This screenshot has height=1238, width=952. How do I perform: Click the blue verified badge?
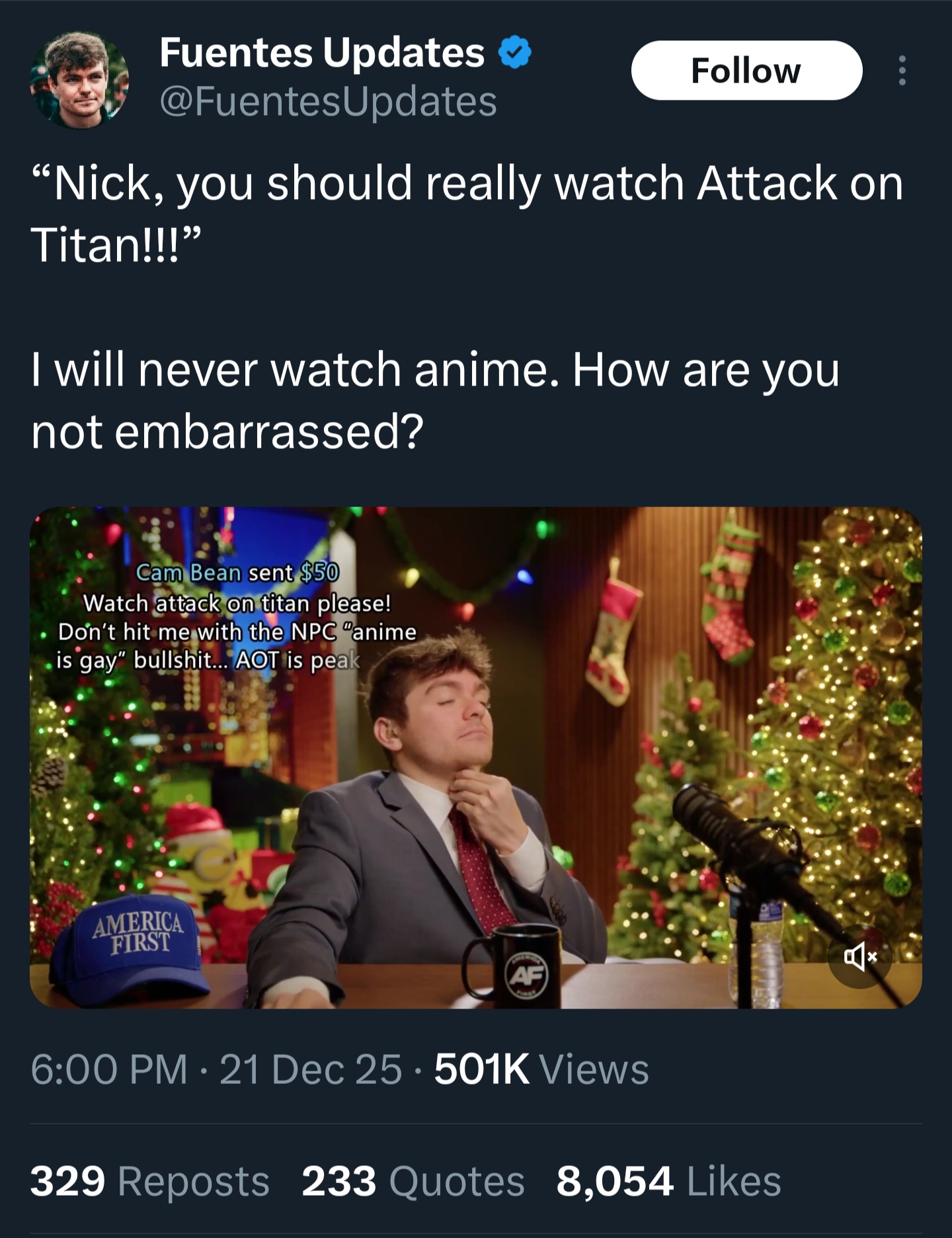(515, 53)
